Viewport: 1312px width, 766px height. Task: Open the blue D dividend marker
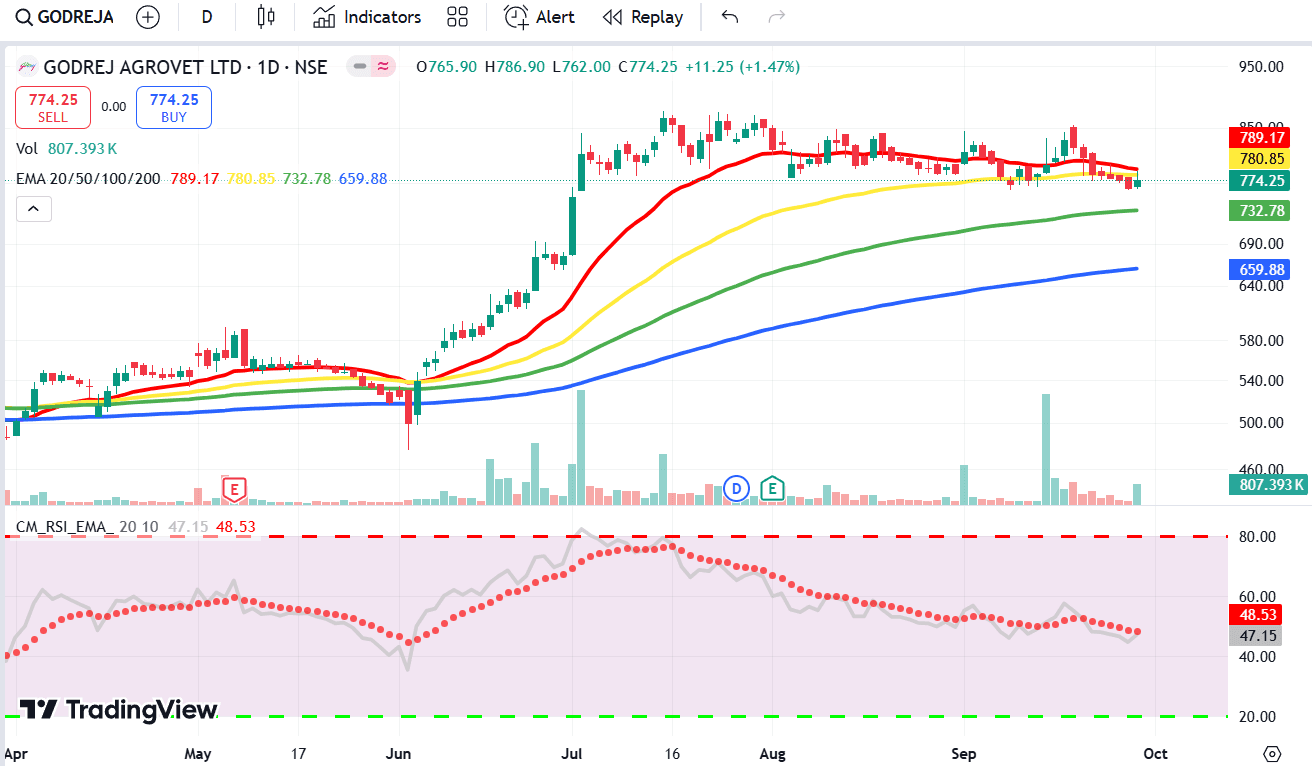point(737,489)
